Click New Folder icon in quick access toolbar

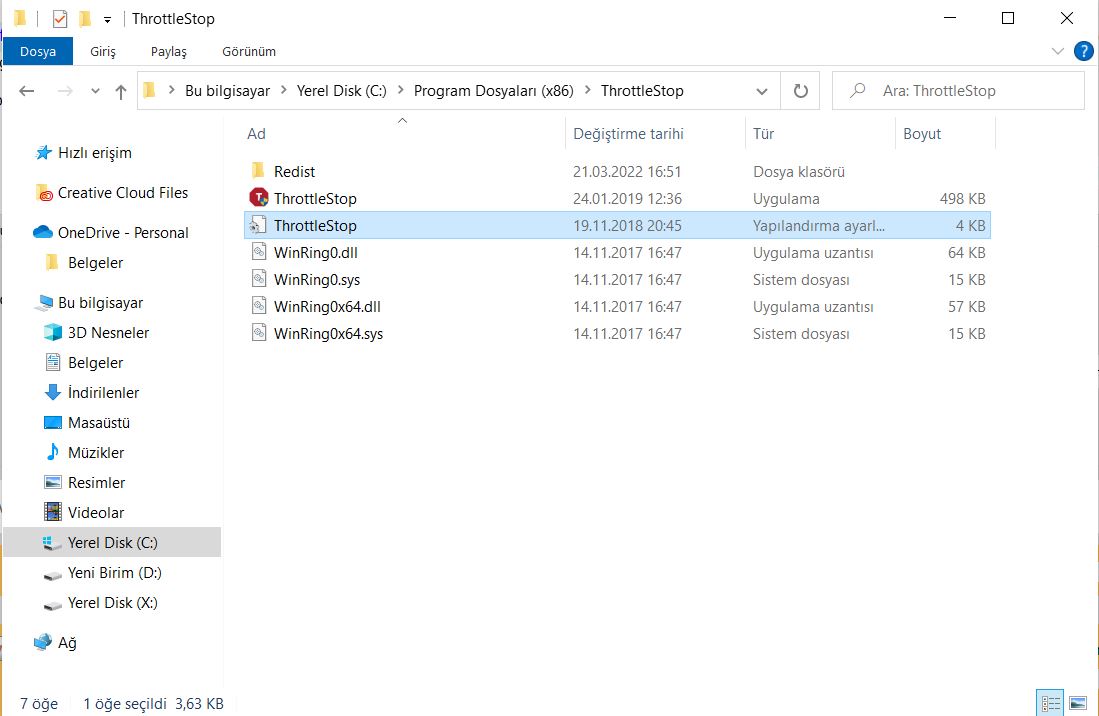(x=85, y=18)
